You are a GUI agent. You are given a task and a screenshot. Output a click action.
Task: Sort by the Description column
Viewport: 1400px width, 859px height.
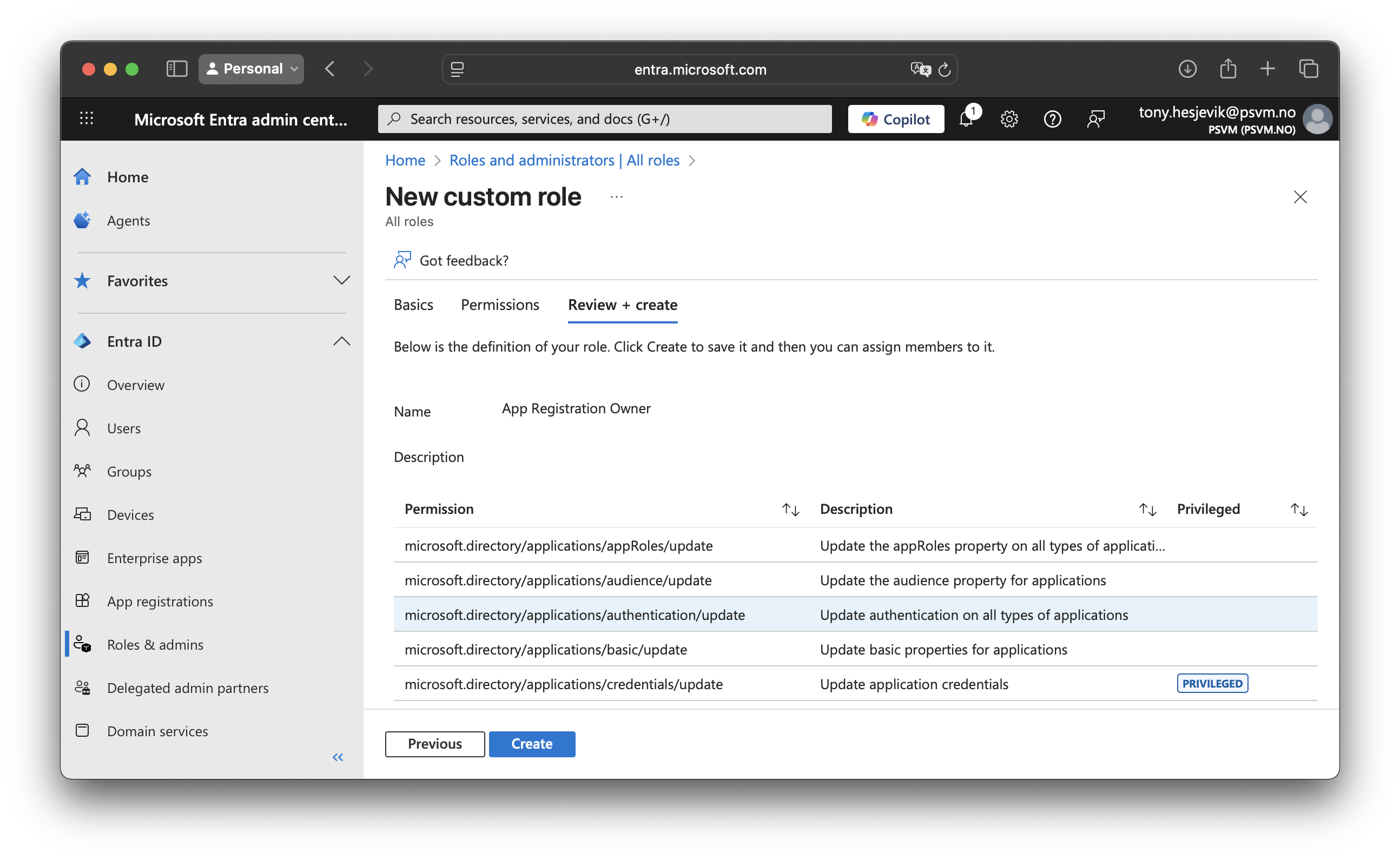(x=1147, y=509)
